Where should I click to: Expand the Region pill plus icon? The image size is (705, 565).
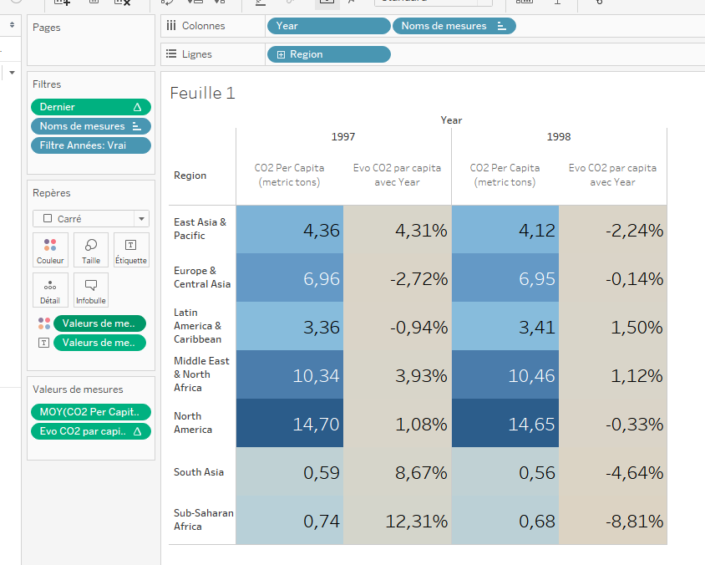click(x=281, y=54)
